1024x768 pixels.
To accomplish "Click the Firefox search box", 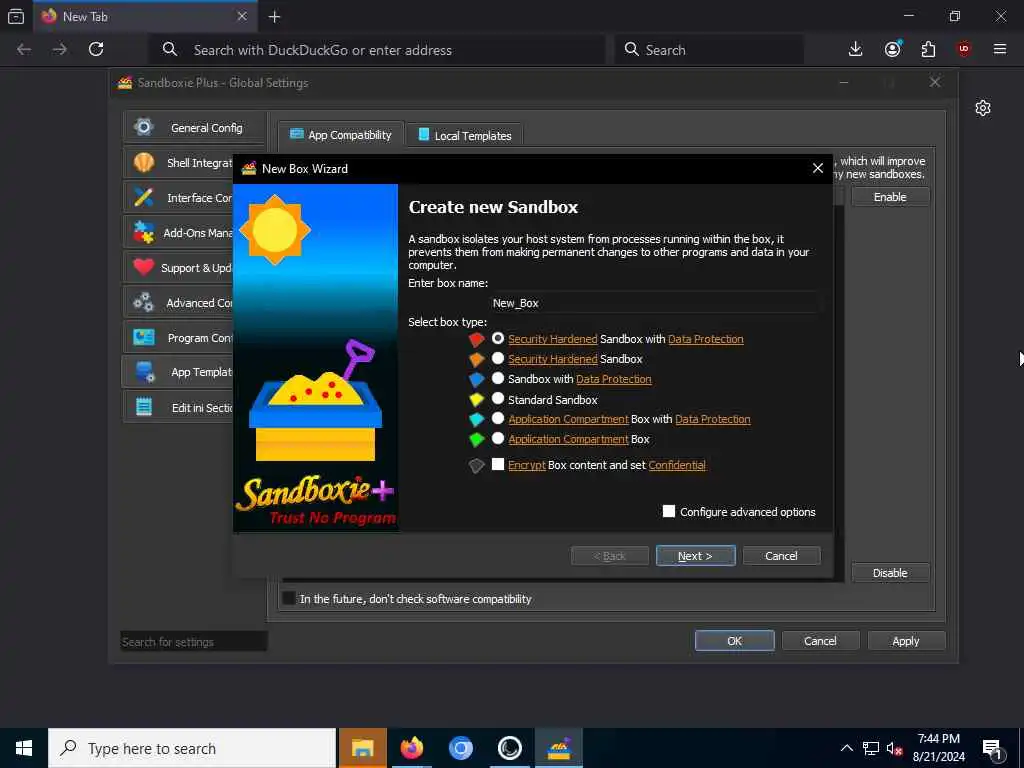I will [x=709, y=50].
